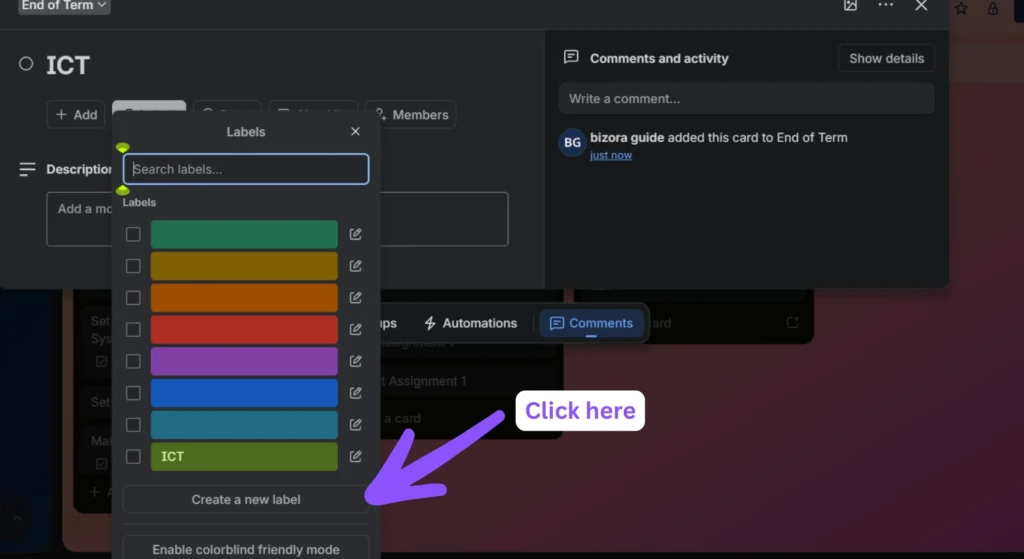Screen dimensions: 1024x559
Task: Close the Labels popup
Action: (355, 131)
